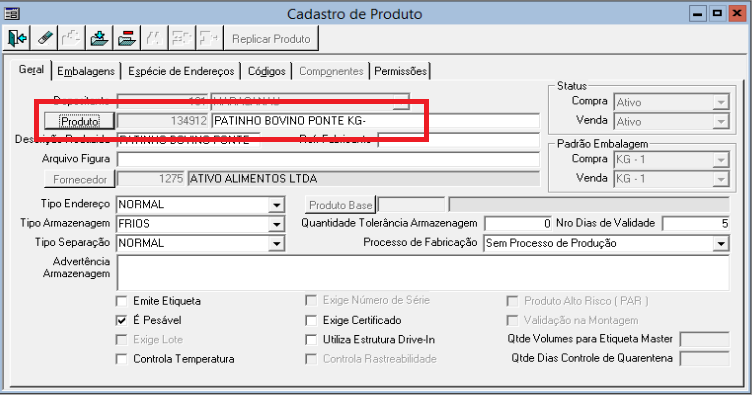Open the Permissões tab
752x395 pixels.
coord(400,71)
